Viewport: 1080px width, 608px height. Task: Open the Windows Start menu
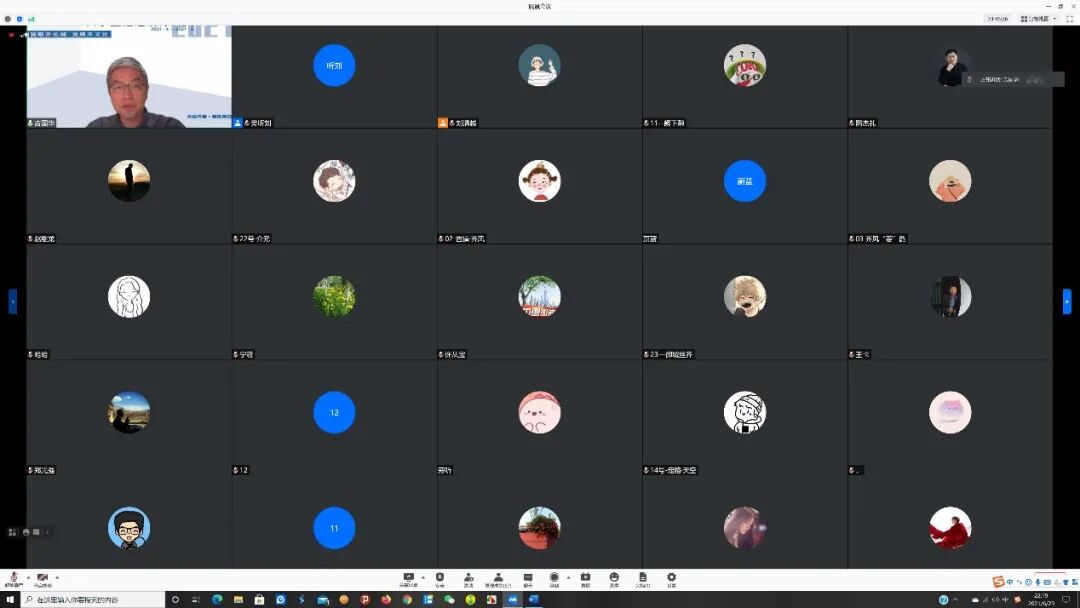(x=10, y=600)
